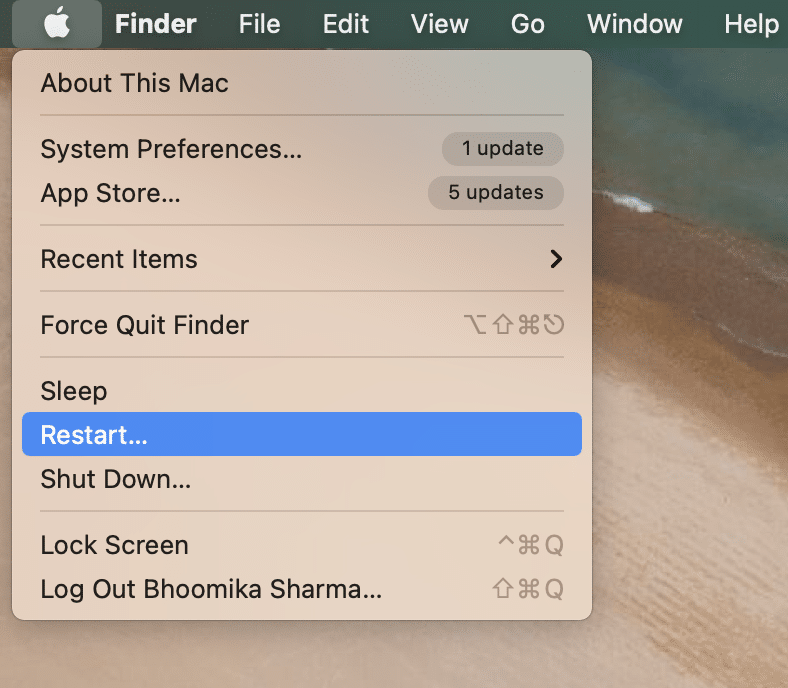Choose Force Quit Finder

[x=144, y=325]
